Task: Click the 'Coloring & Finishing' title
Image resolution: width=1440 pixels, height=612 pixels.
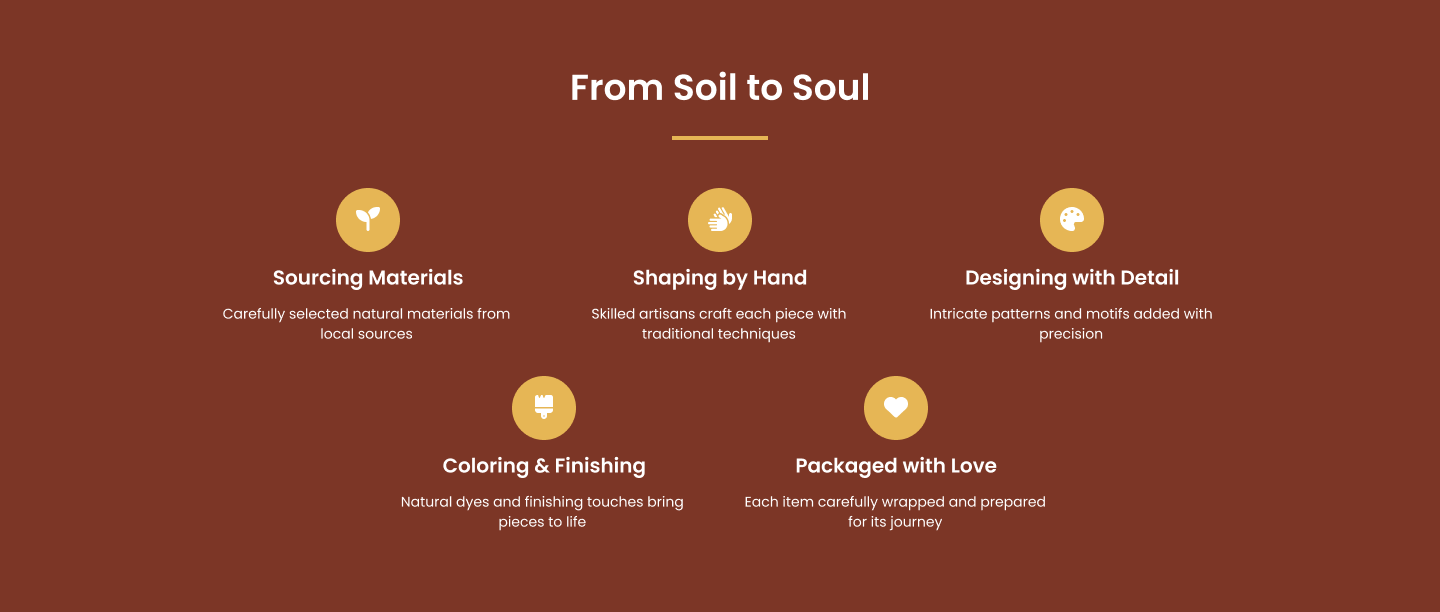Action: tap(544, 466)
